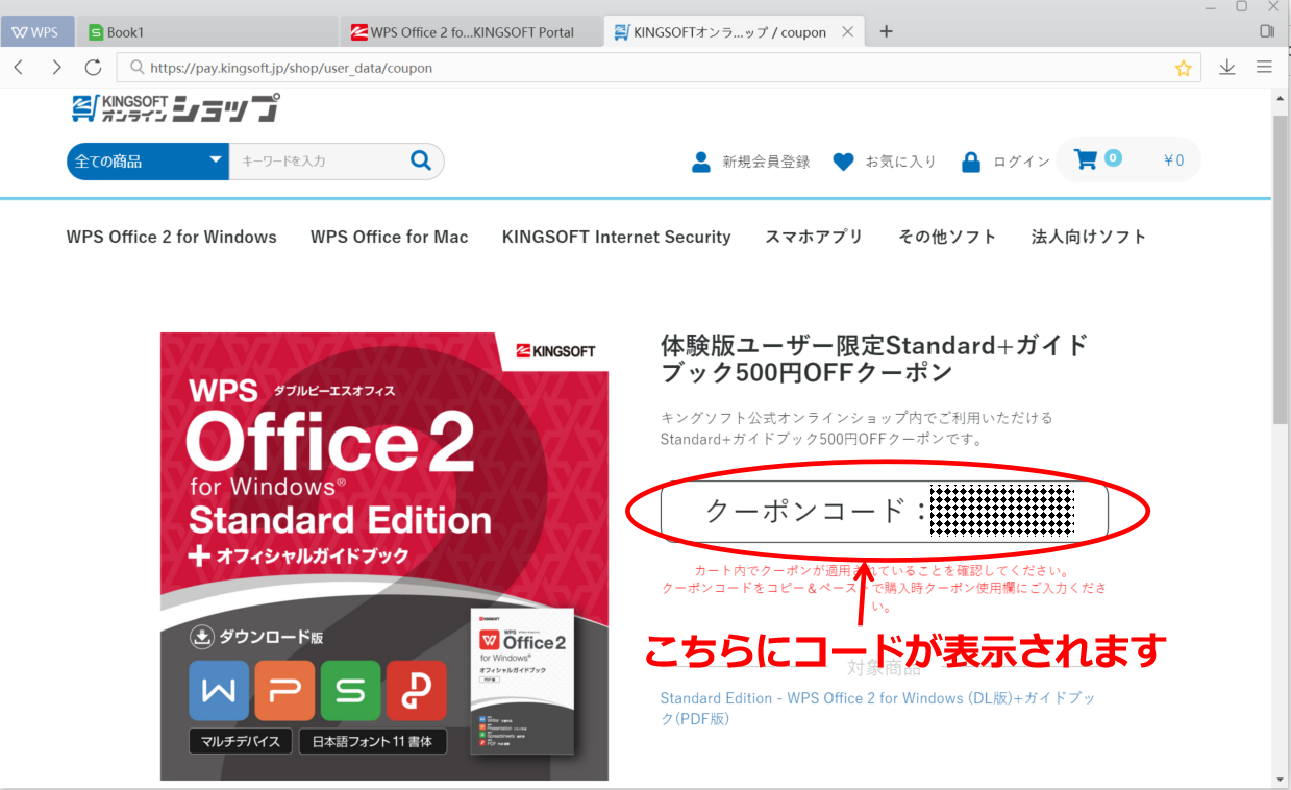This screenshot has width=1291, height=790.
Task: Click the coupon description text under the title
Action: 857,428
